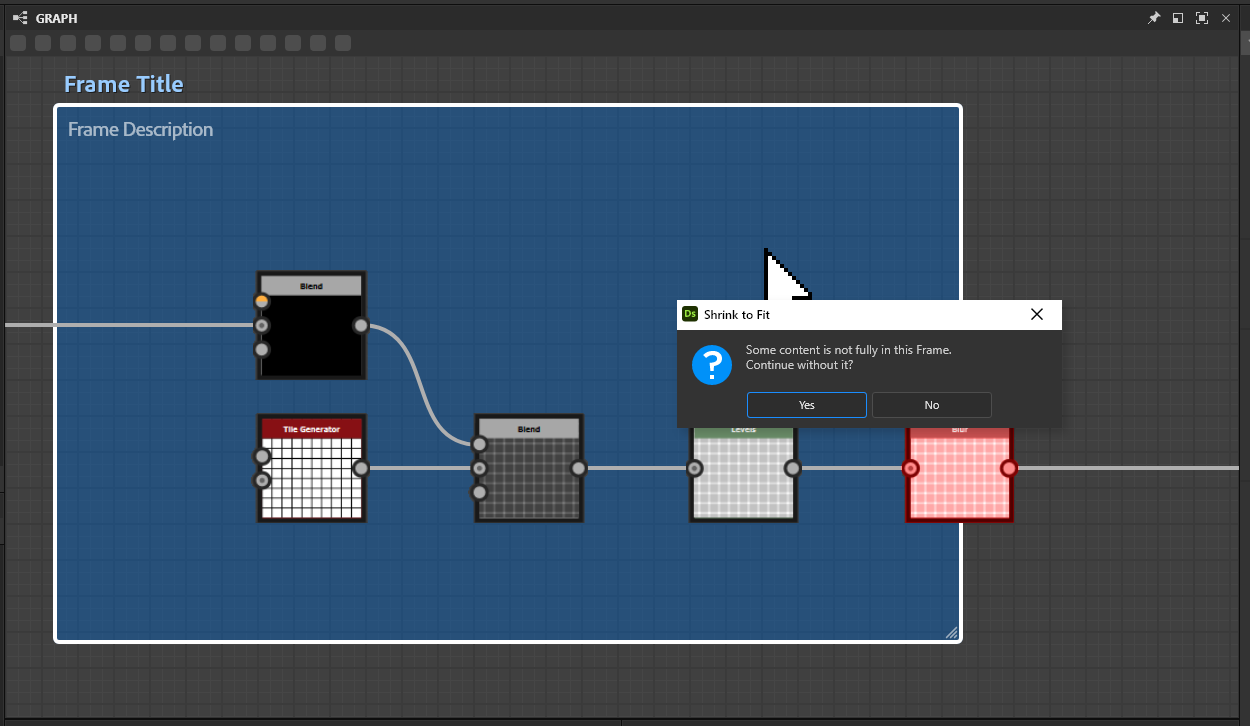Click the graph hierarchy icon beside the GRAPH title

coord(19,18)
